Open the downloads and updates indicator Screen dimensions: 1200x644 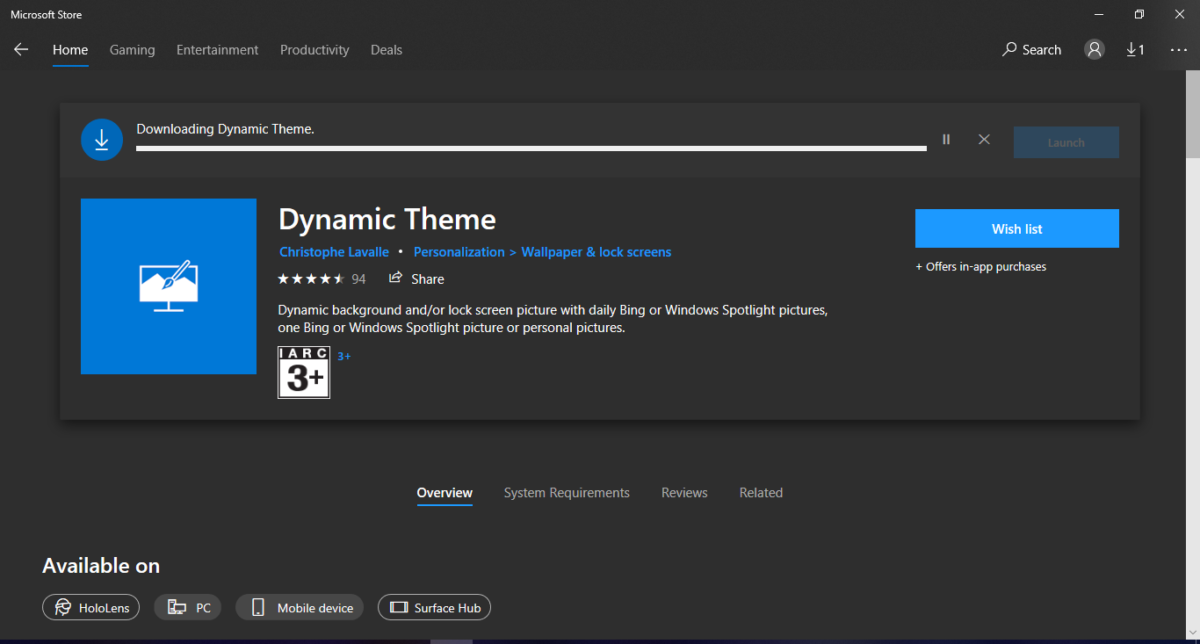pos(1135,50)
